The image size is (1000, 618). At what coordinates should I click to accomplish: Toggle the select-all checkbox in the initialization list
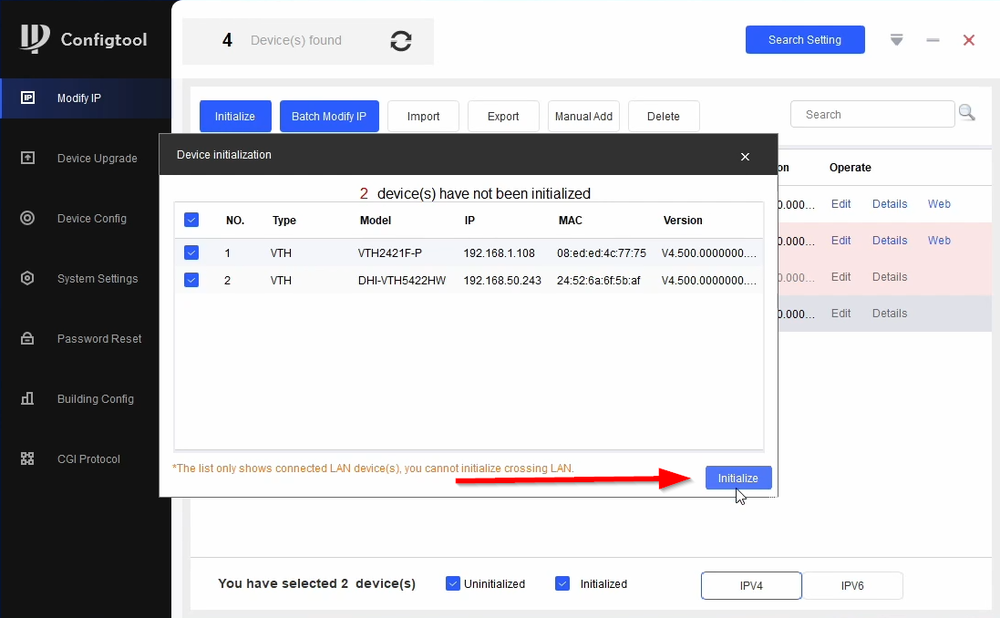[191, 220]
